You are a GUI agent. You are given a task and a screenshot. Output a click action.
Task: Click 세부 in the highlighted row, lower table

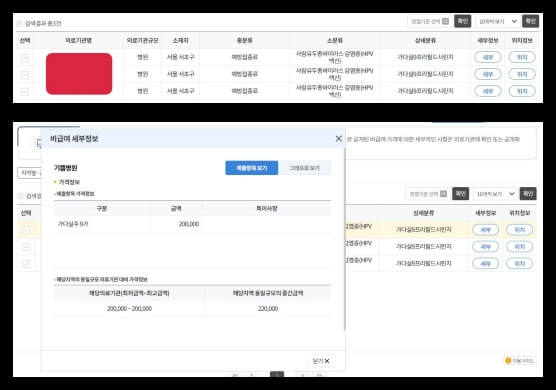(x=485, y=230)
